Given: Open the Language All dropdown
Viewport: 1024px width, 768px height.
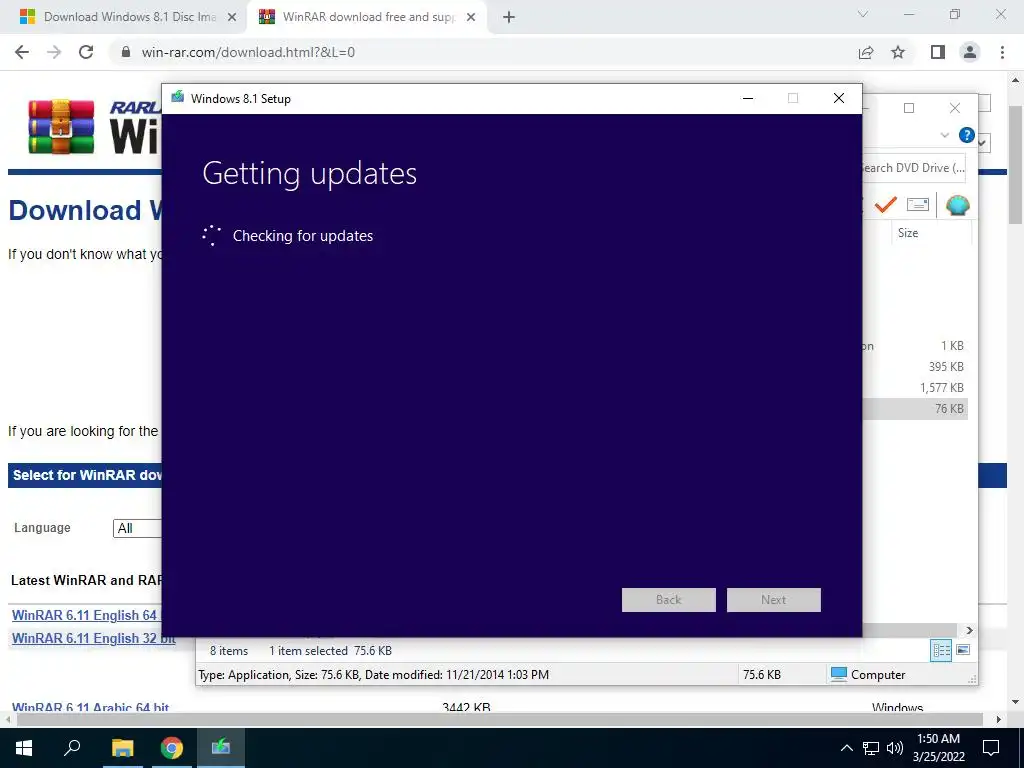Looking at the screenshot, I should click(137, 528).
